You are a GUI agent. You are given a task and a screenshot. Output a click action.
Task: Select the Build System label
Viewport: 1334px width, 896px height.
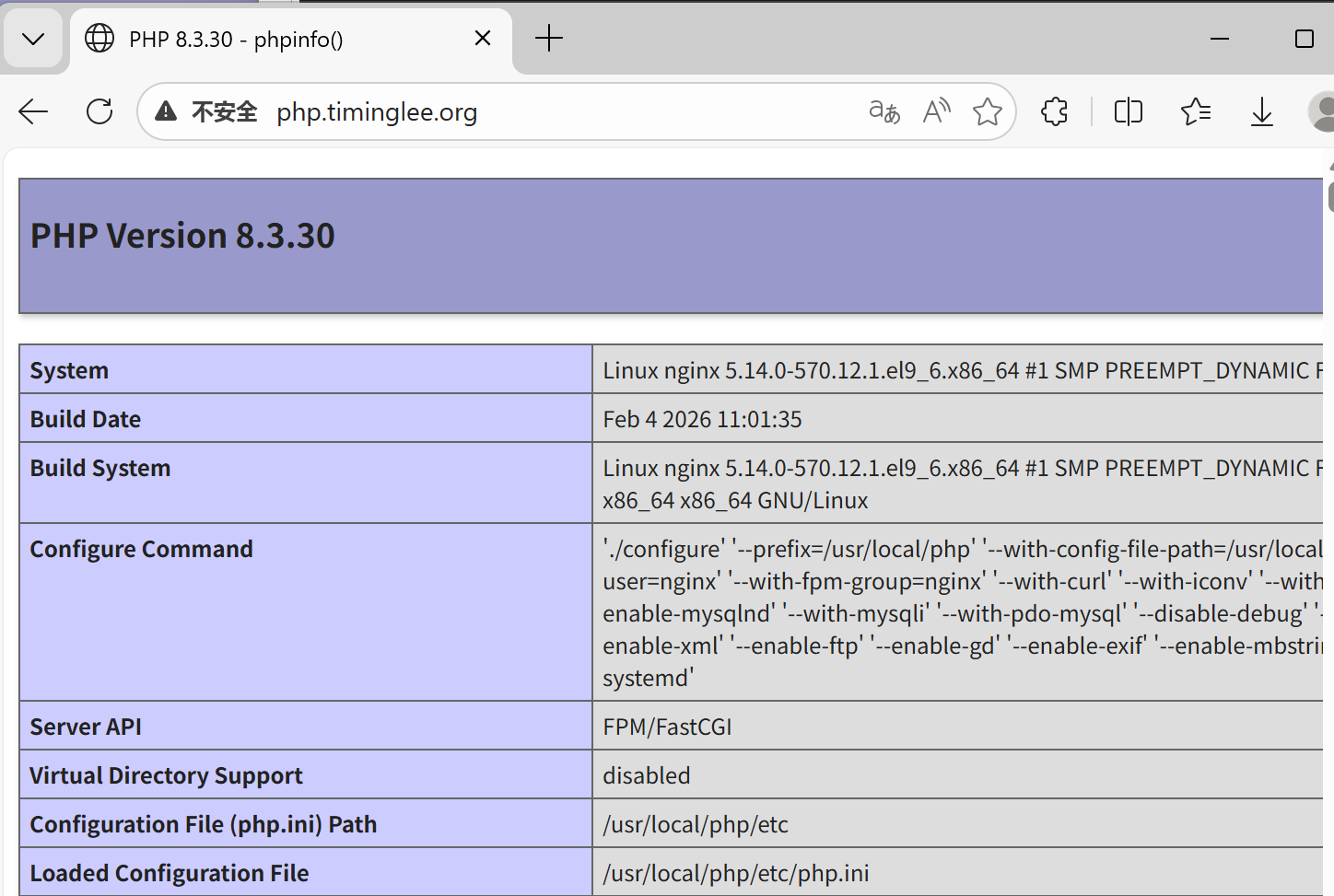100,468
